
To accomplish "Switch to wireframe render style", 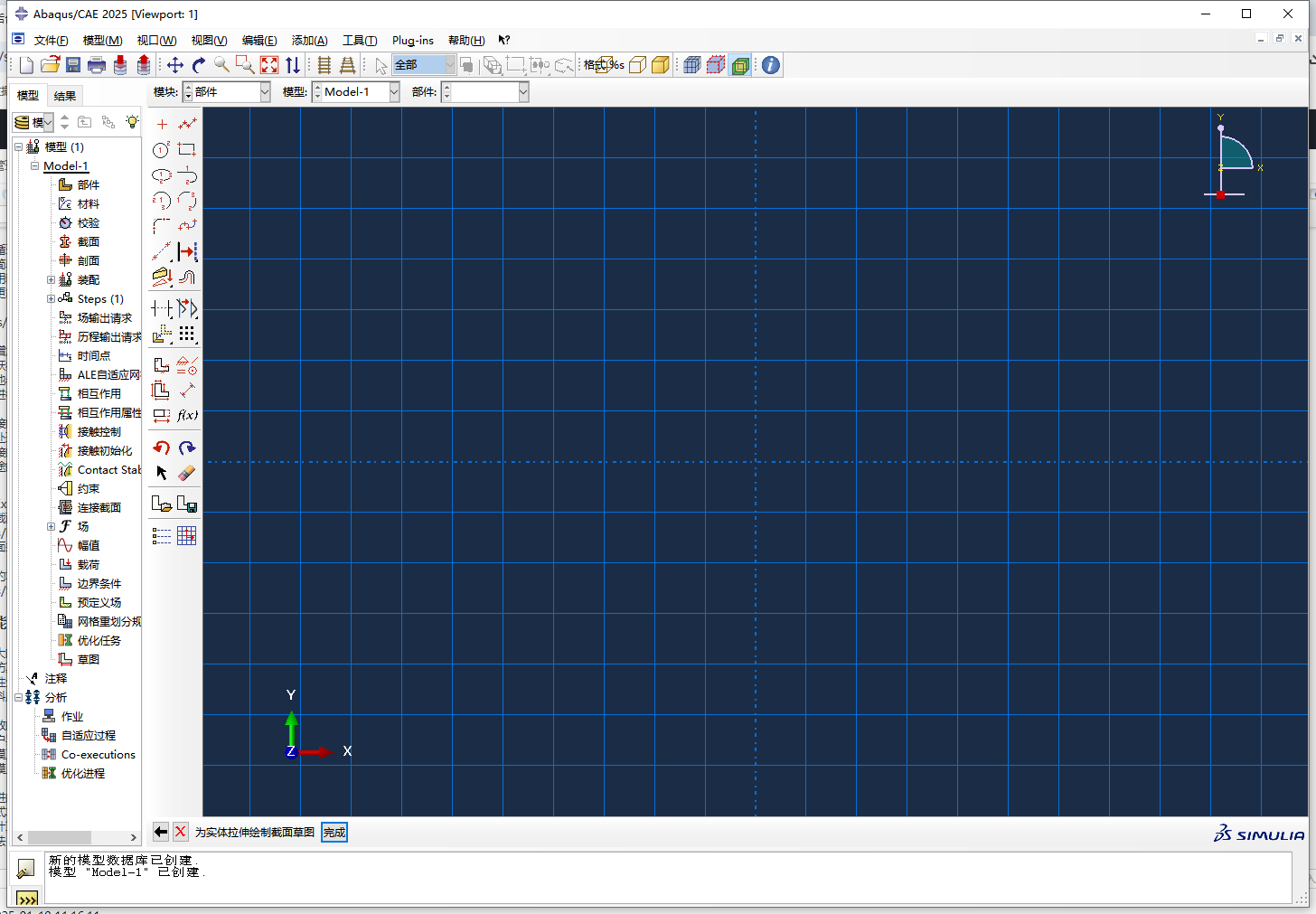I will click(602, 65).
